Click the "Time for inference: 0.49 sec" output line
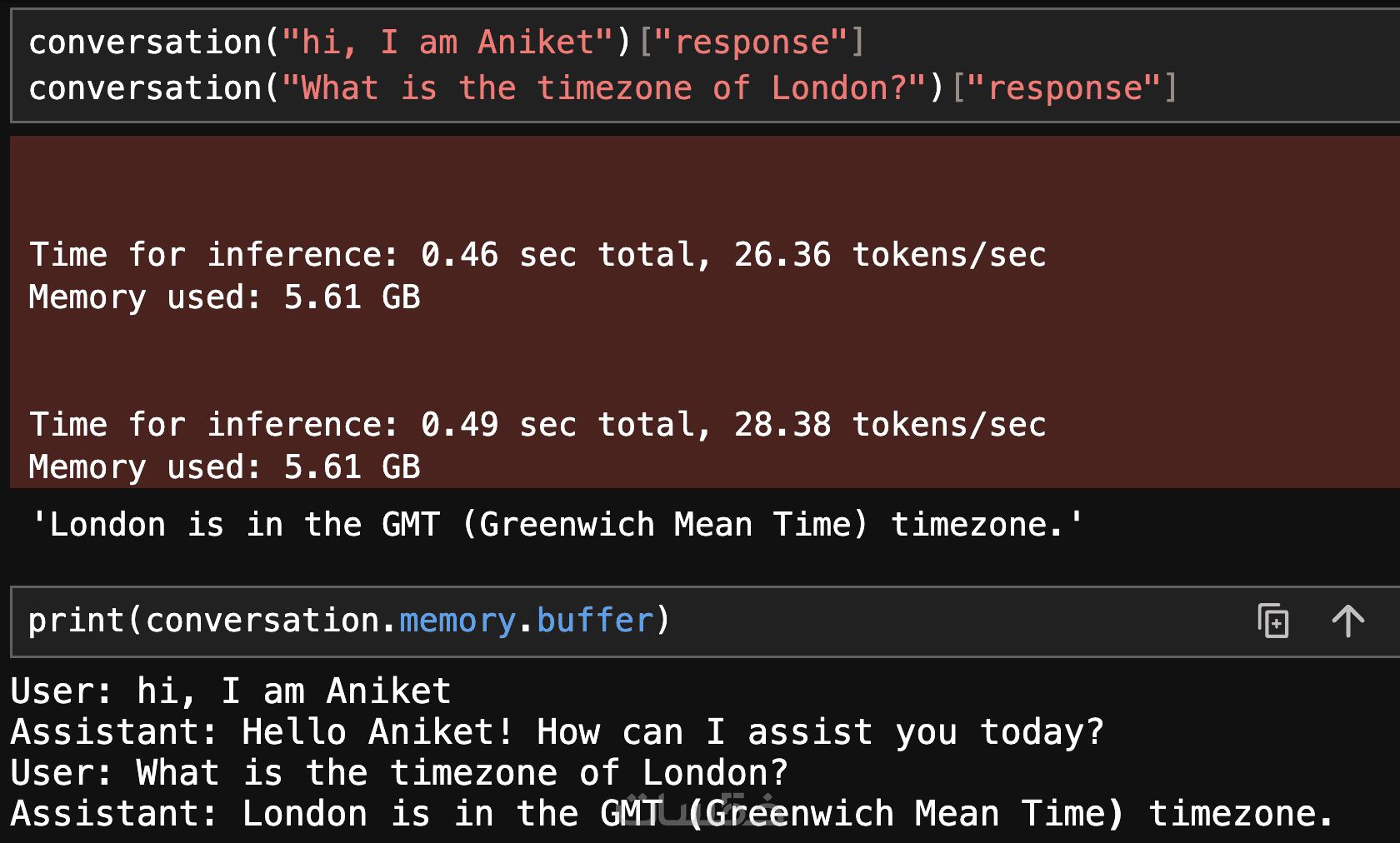 [x=263, y=424]
